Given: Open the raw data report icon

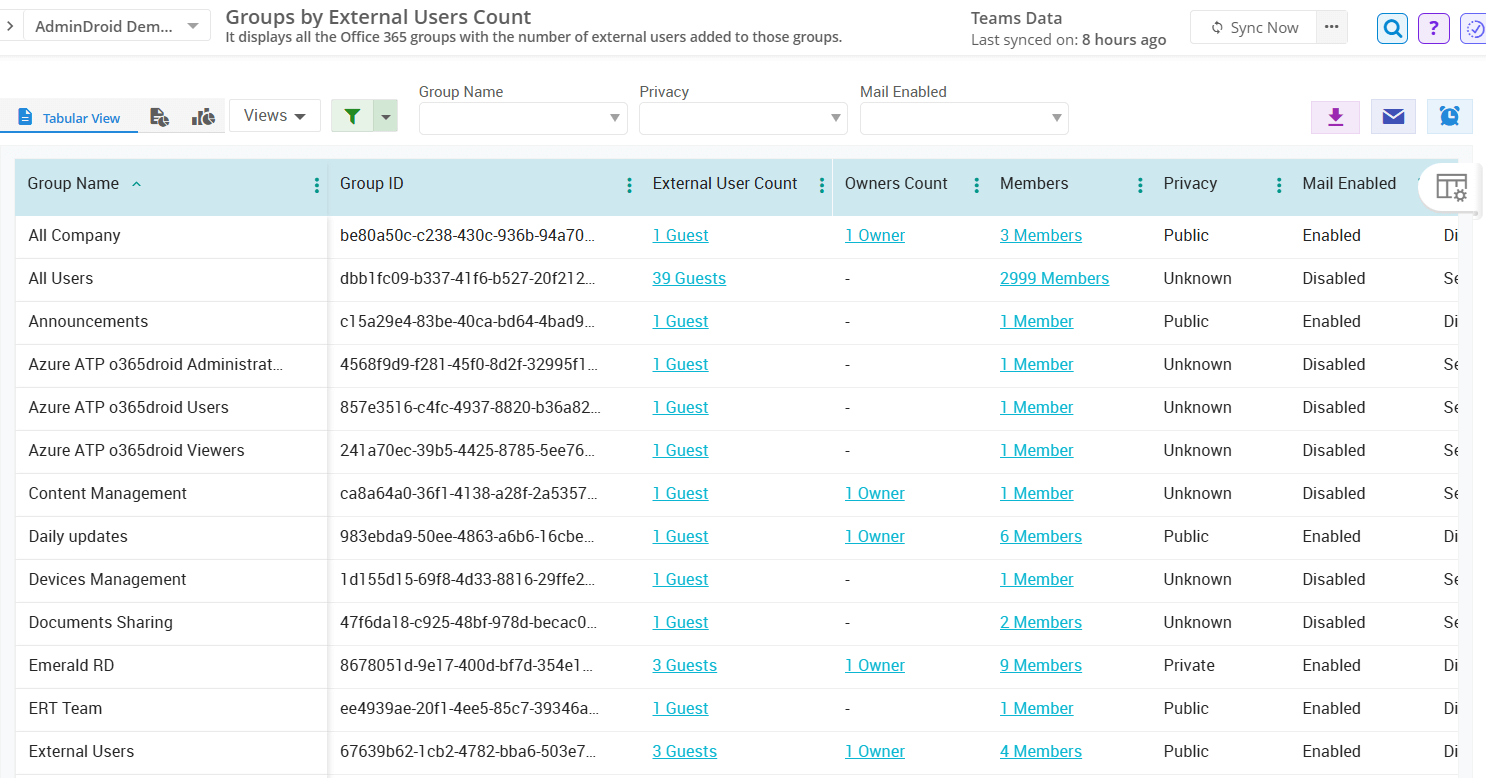Looking at the screenshot, I should coord(159,116).
